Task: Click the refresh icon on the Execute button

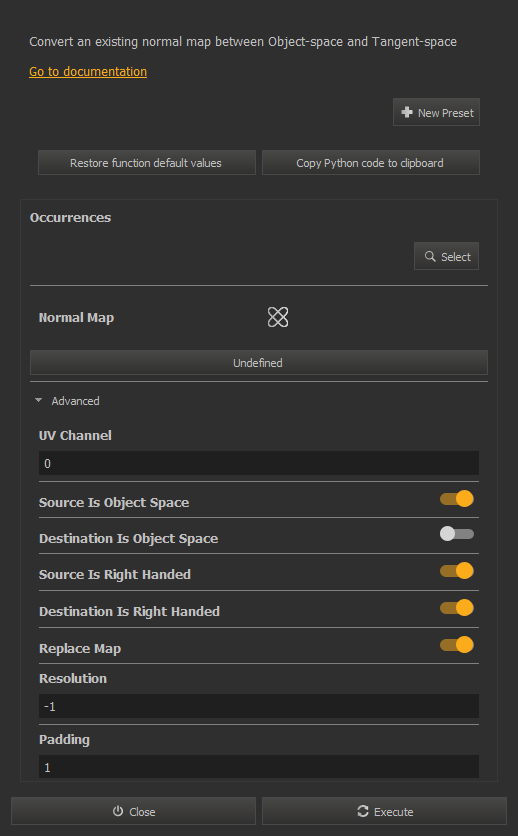Action: pos(363,811)
